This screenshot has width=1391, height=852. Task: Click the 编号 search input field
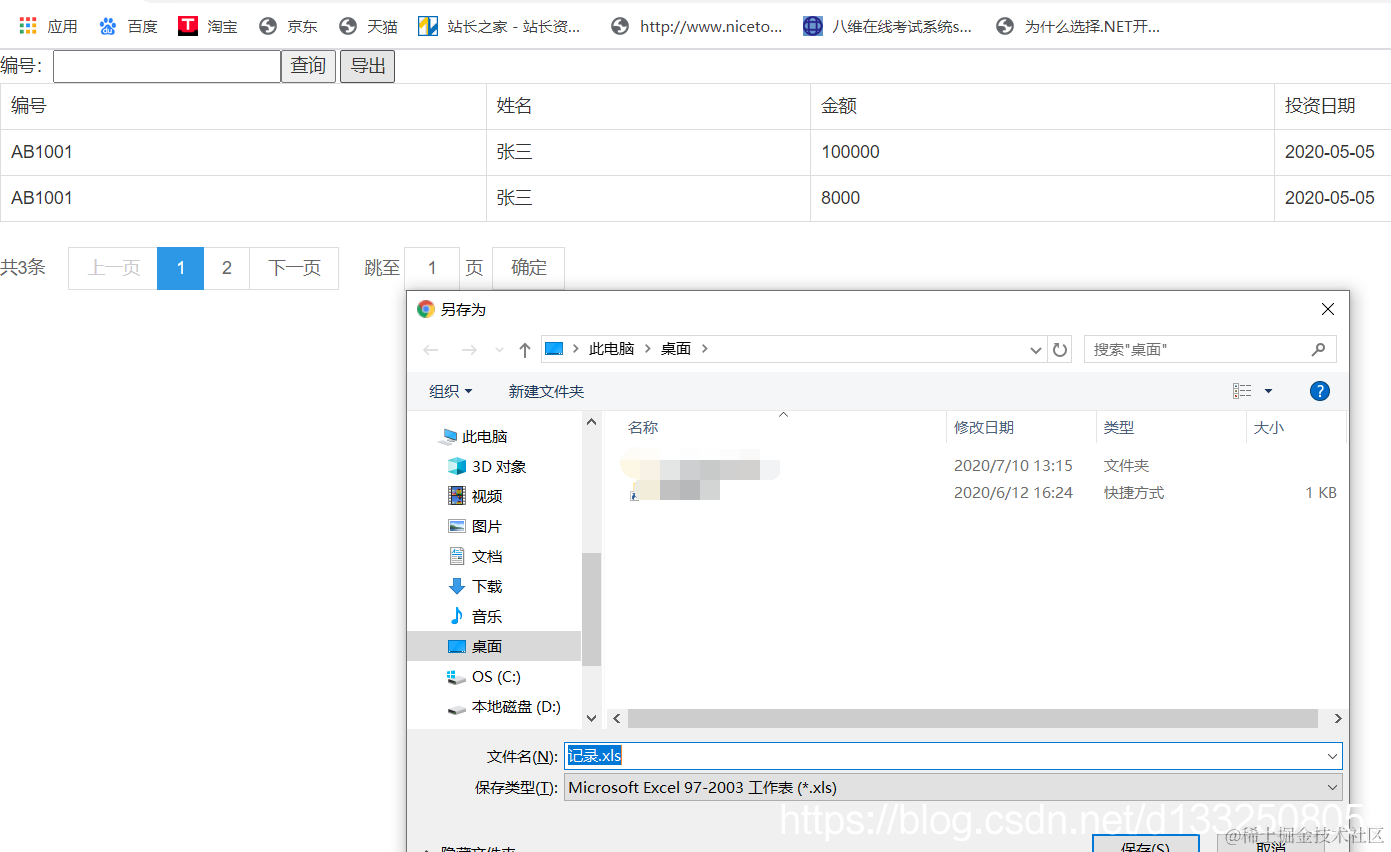click(167, 66)
